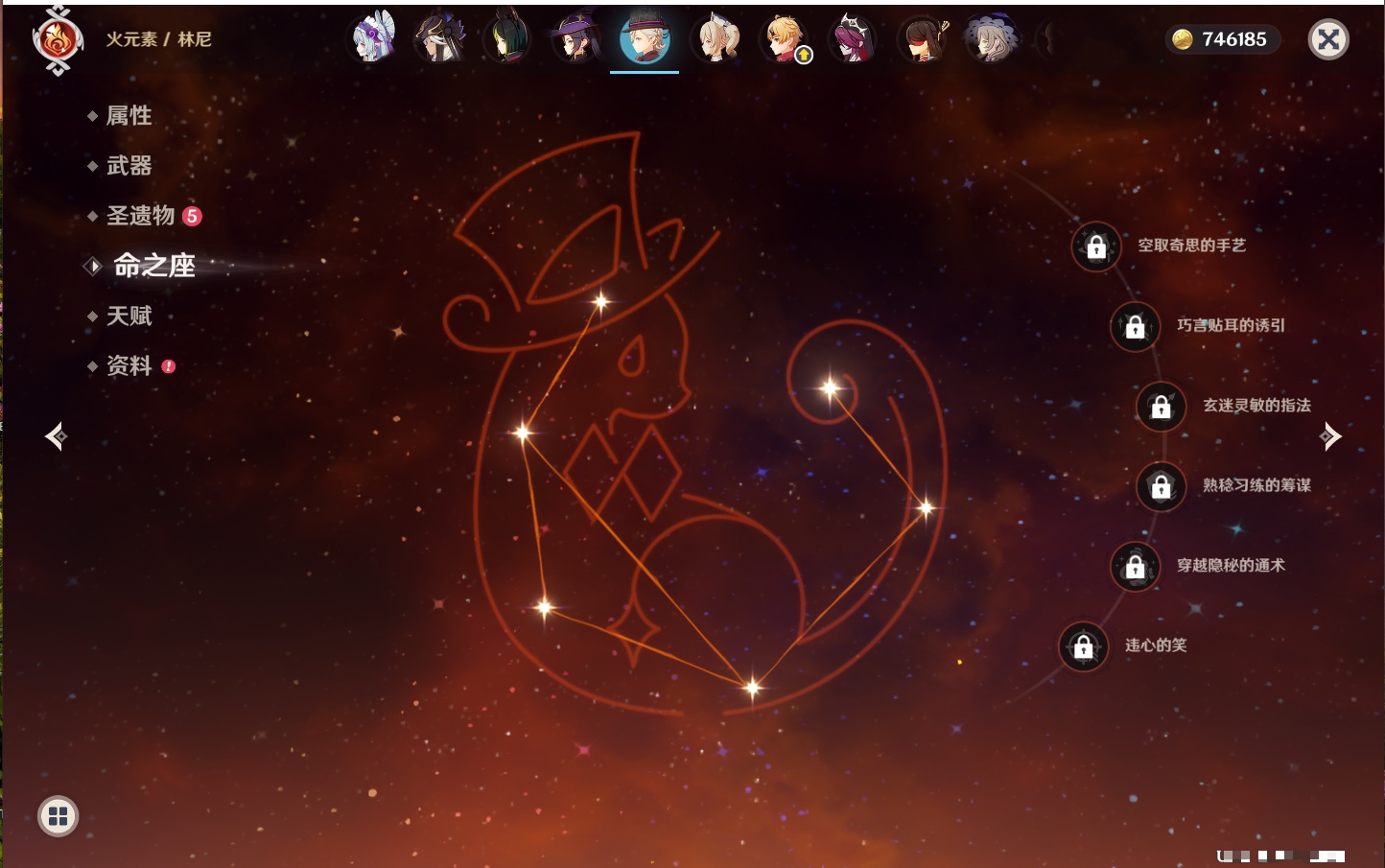Screen dimensions: 1385x868
Task: Open the four-square grid menu button
Action: 58,816
